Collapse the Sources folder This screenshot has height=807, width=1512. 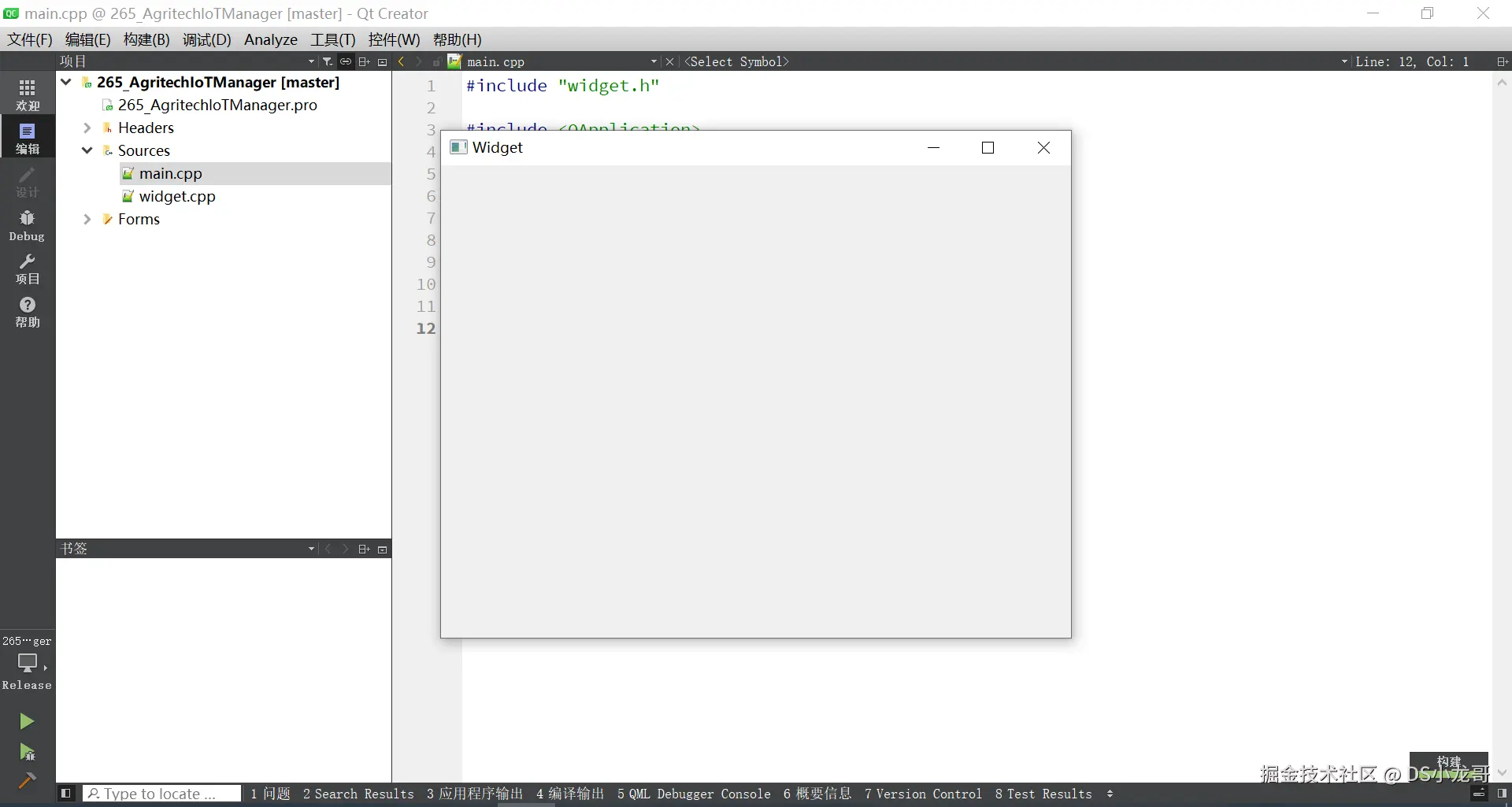pyautogui.click(x=87, y=150)
